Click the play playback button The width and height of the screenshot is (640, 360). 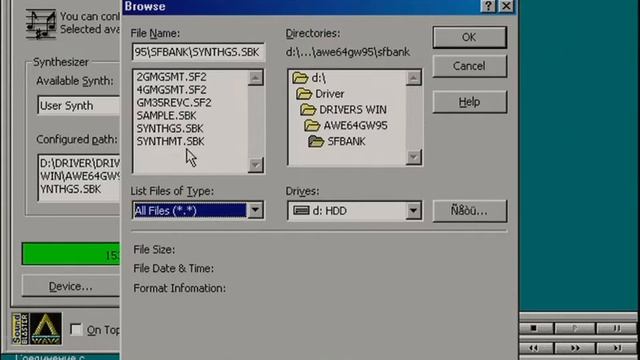coord(575,328)
